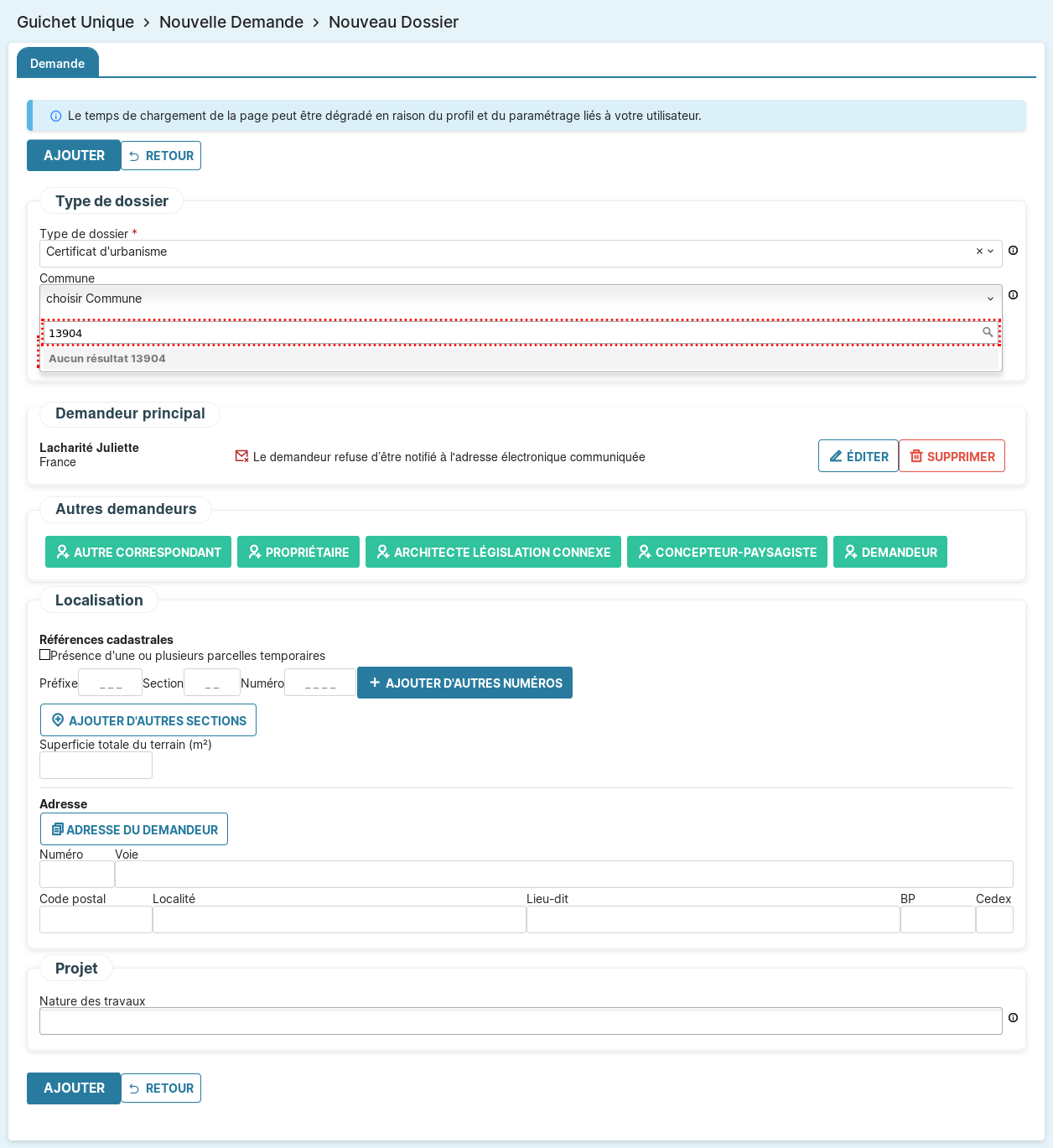Click AJOUTER D'AUTRES SECTIONS button
The height and width of the screenshot is (1148, 1053).
click(x=148, y=720)
